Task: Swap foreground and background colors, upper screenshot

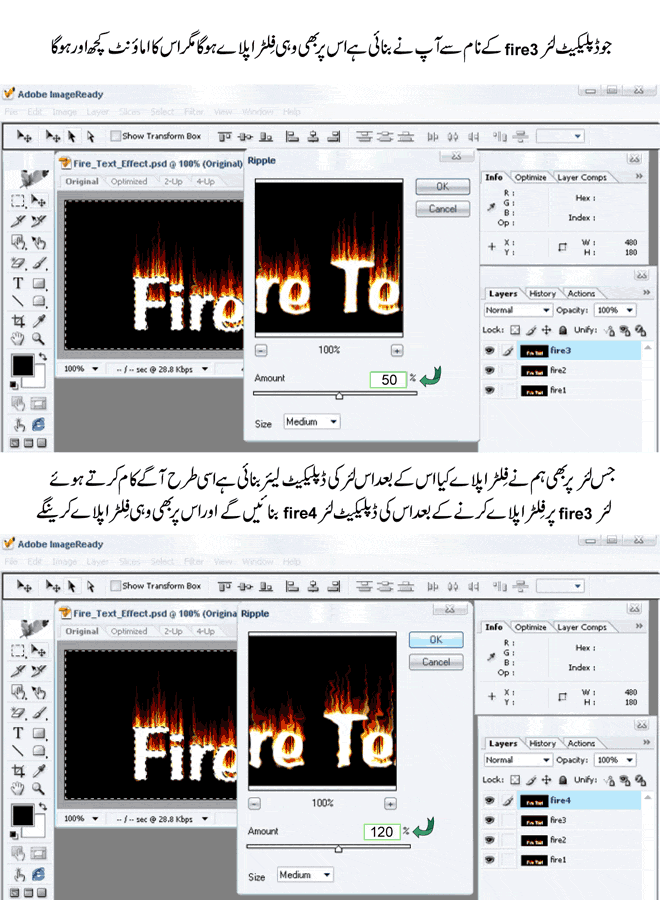Action: (42, 356)
